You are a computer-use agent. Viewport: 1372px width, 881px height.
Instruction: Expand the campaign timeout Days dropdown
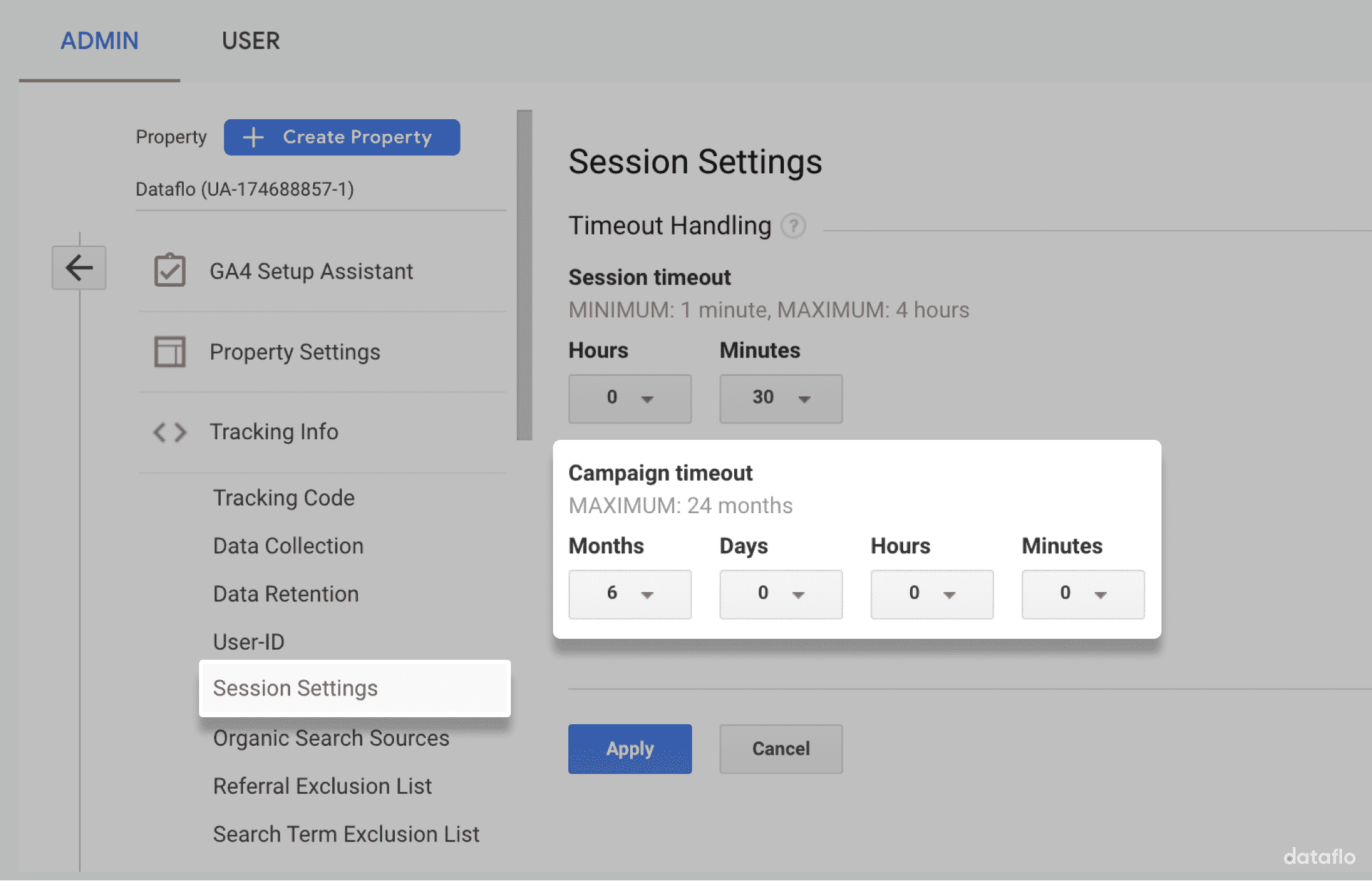(x=781, y=593)
